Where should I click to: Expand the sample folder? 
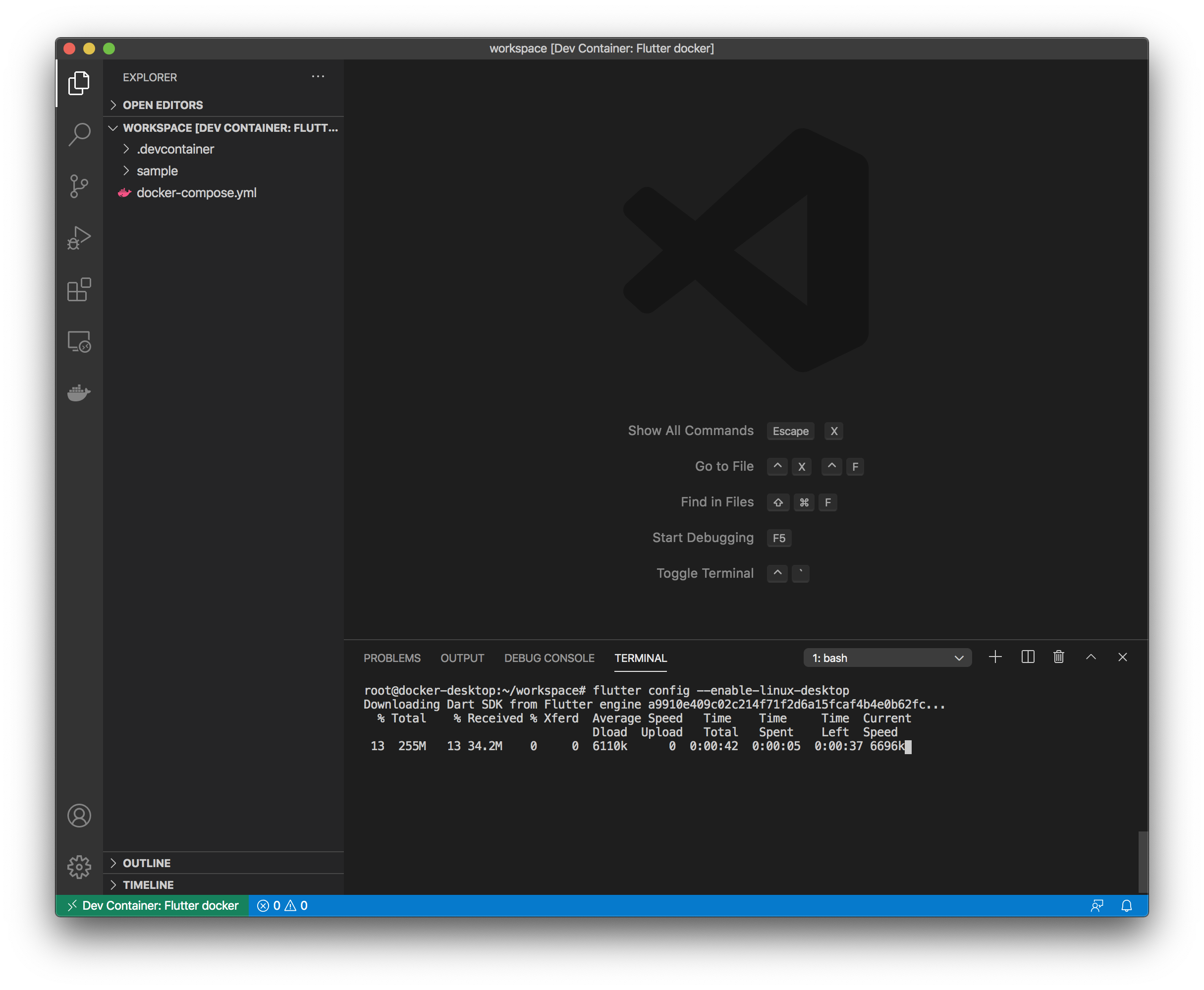224,171
